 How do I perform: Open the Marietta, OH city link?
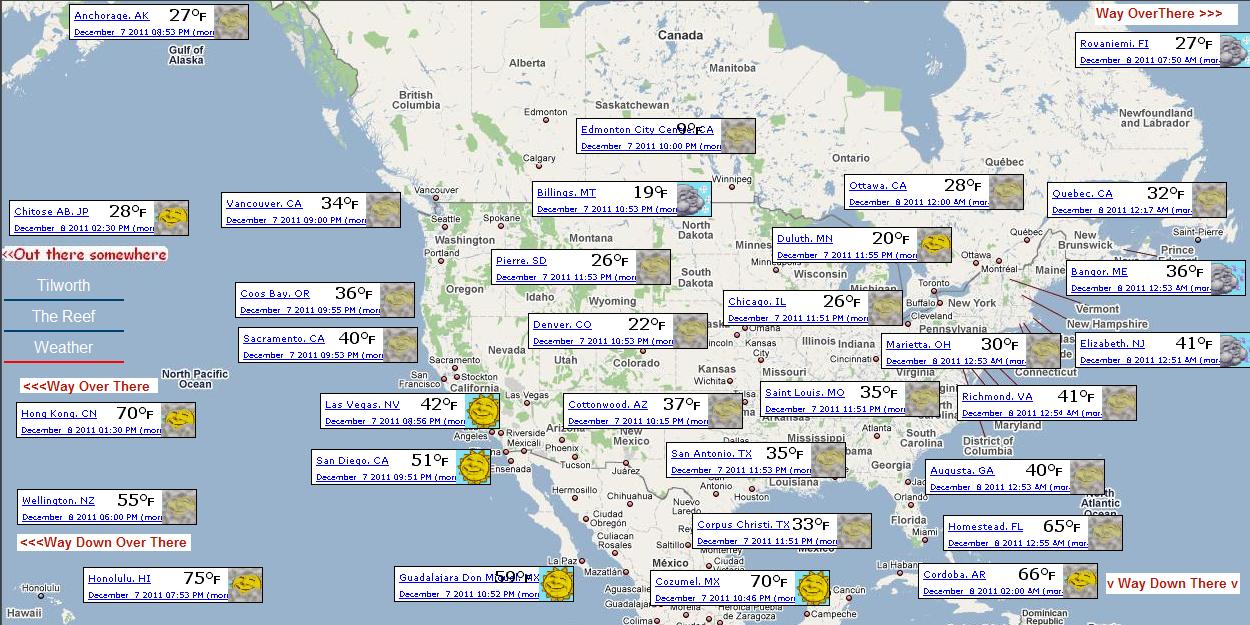coord(918,345)
